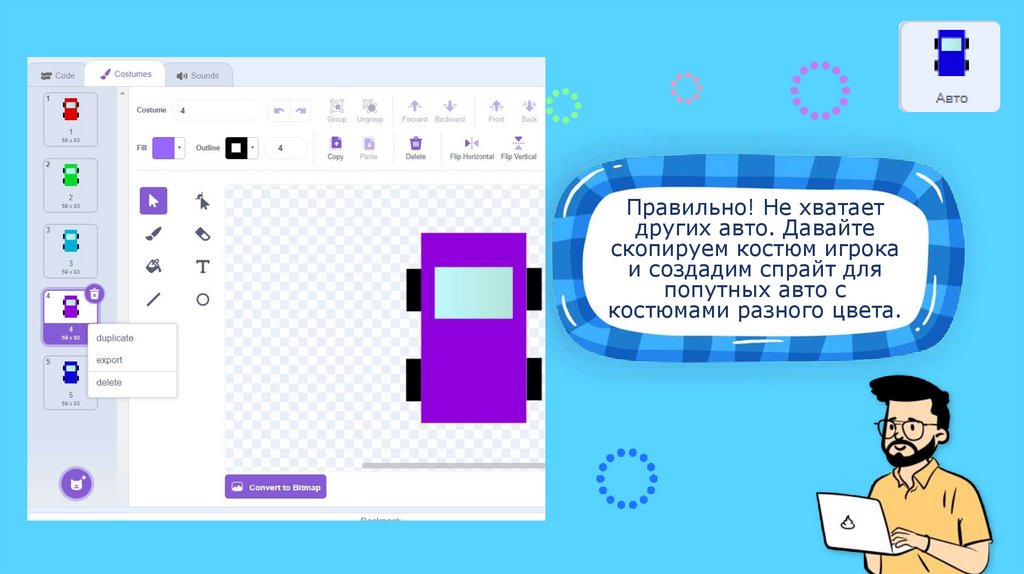This screenshot has height=574, width=1024.
Task: Click the purple Fill swatch
Action: (x=163, y=148)
